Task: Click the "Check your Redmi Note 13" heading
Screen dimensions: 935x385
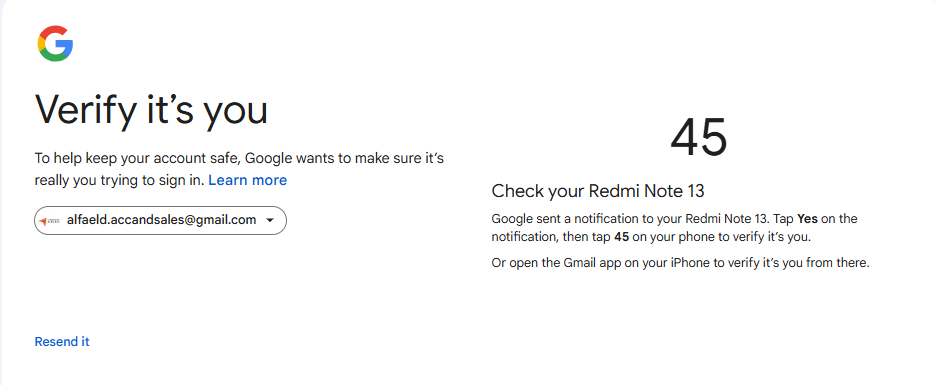Action: pos(598,191)
